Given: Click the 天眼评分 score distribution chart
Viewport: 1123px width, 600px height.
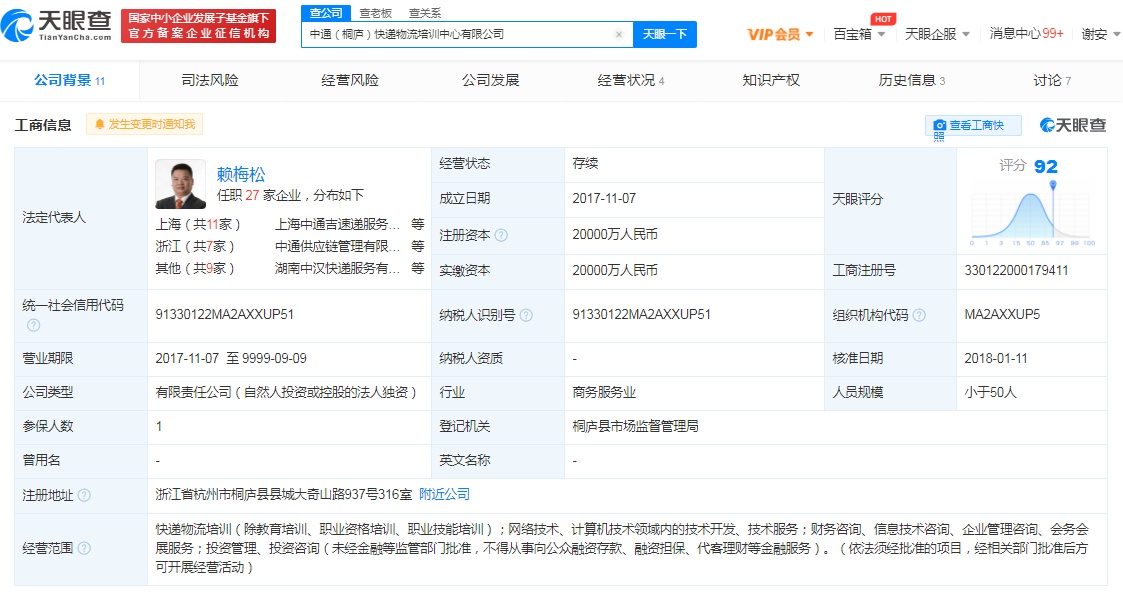Looking at the screenshot, I should click(x=1032, y=215).
